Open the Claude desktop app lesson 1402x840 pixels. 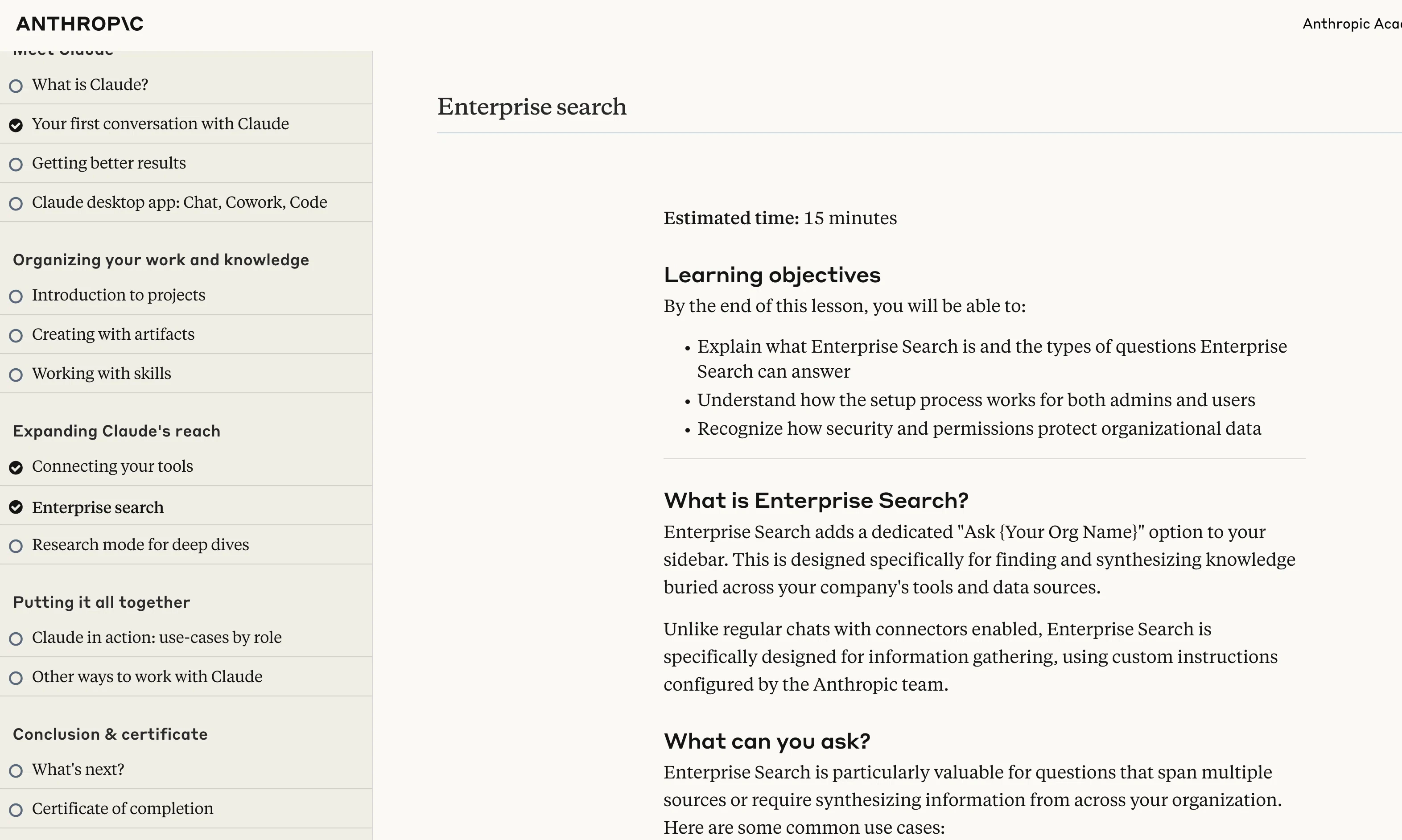(179, 202)
